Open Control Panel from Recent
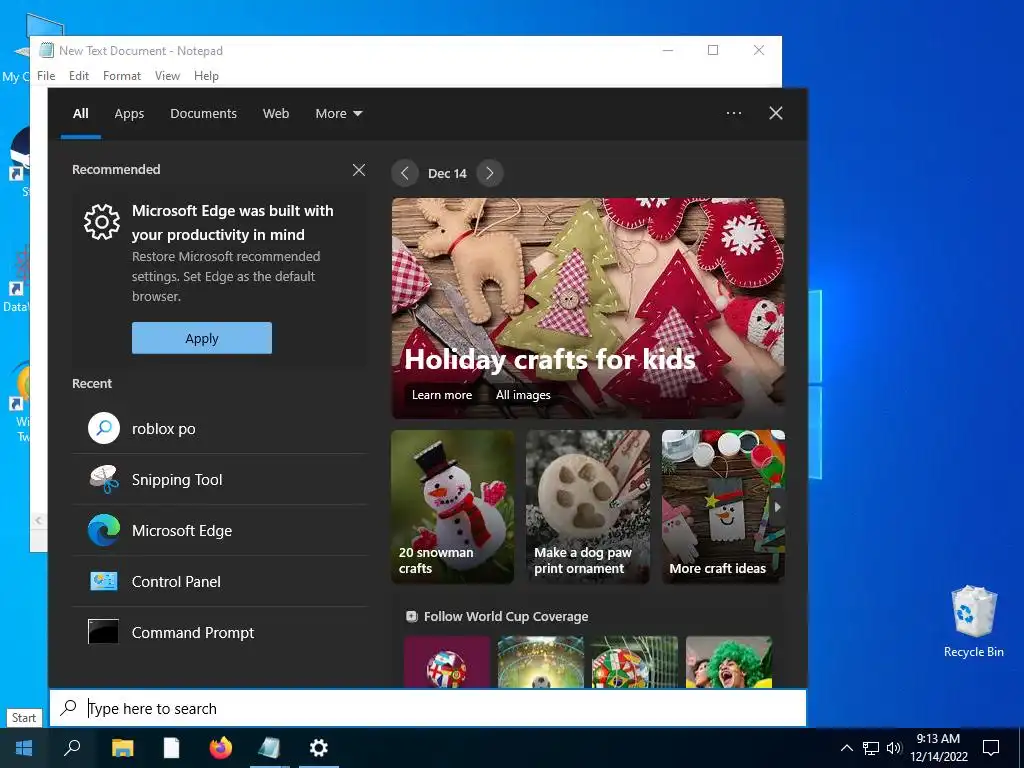The width and height of the screenshot is (1024, 768). tap(219, 582)
